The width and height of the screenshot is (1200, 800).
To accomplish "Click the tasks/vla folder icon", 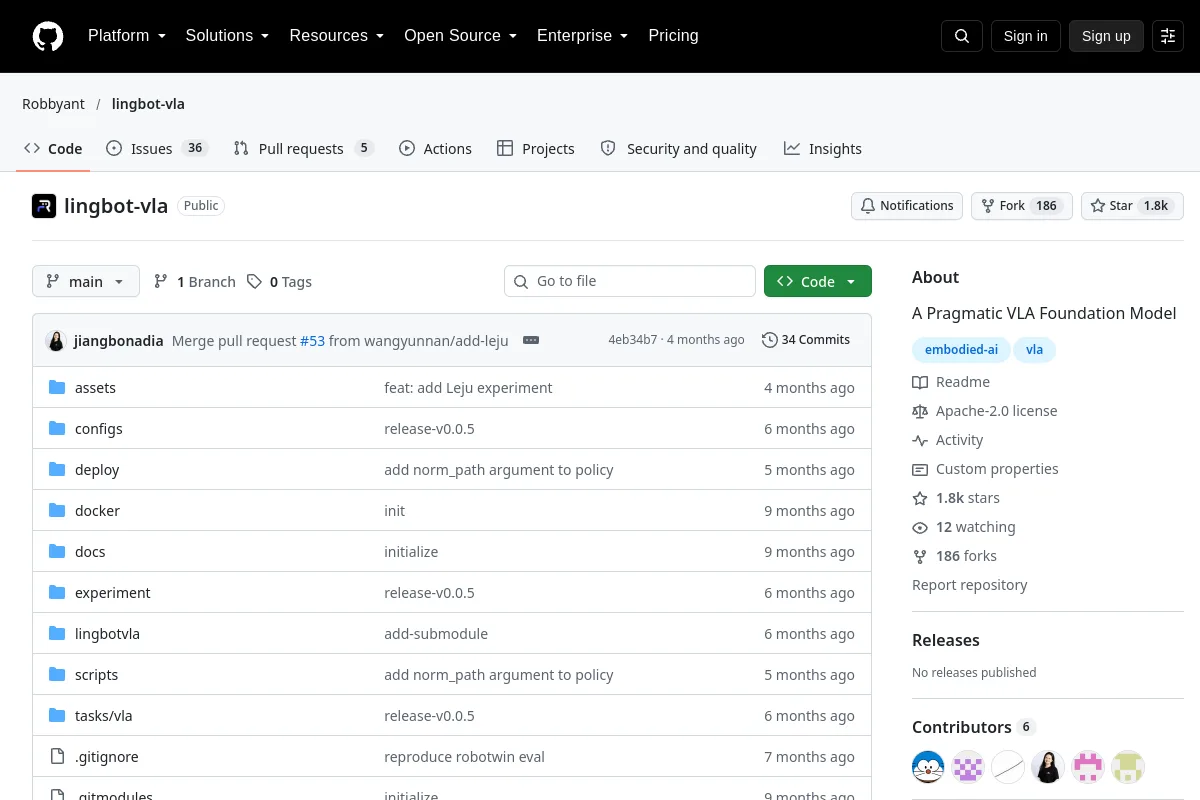I will point(57,716).
